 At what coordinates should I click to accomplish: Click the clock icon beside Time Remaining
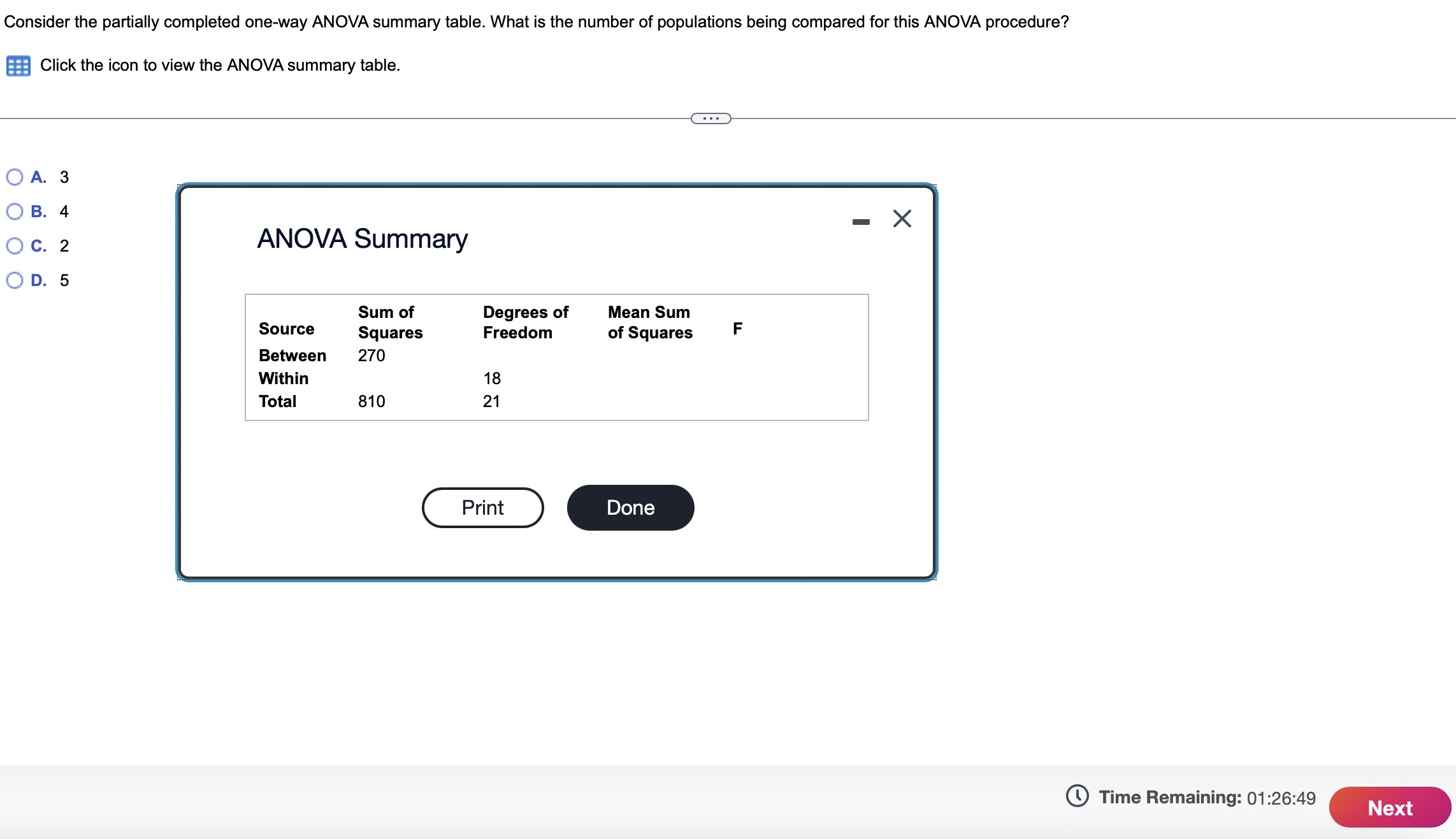[x=1077, y=797]
